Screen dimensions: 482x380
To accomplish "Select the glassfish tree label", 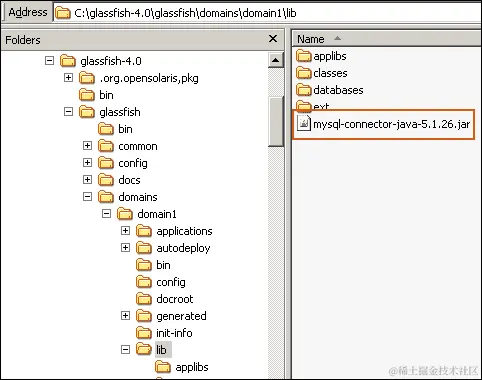I will pos(120,112).
